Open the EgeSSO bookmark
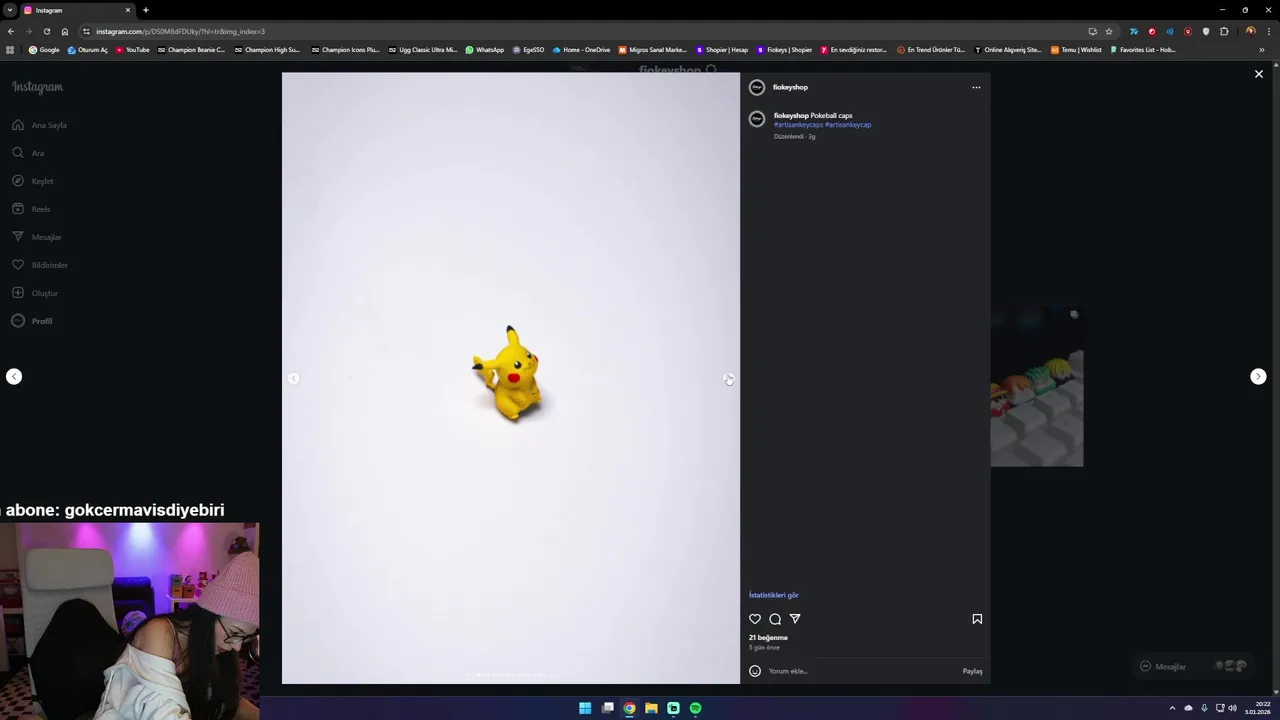Image resolution: width=1280 pixels, height=720 pixels. click(528, 49)
